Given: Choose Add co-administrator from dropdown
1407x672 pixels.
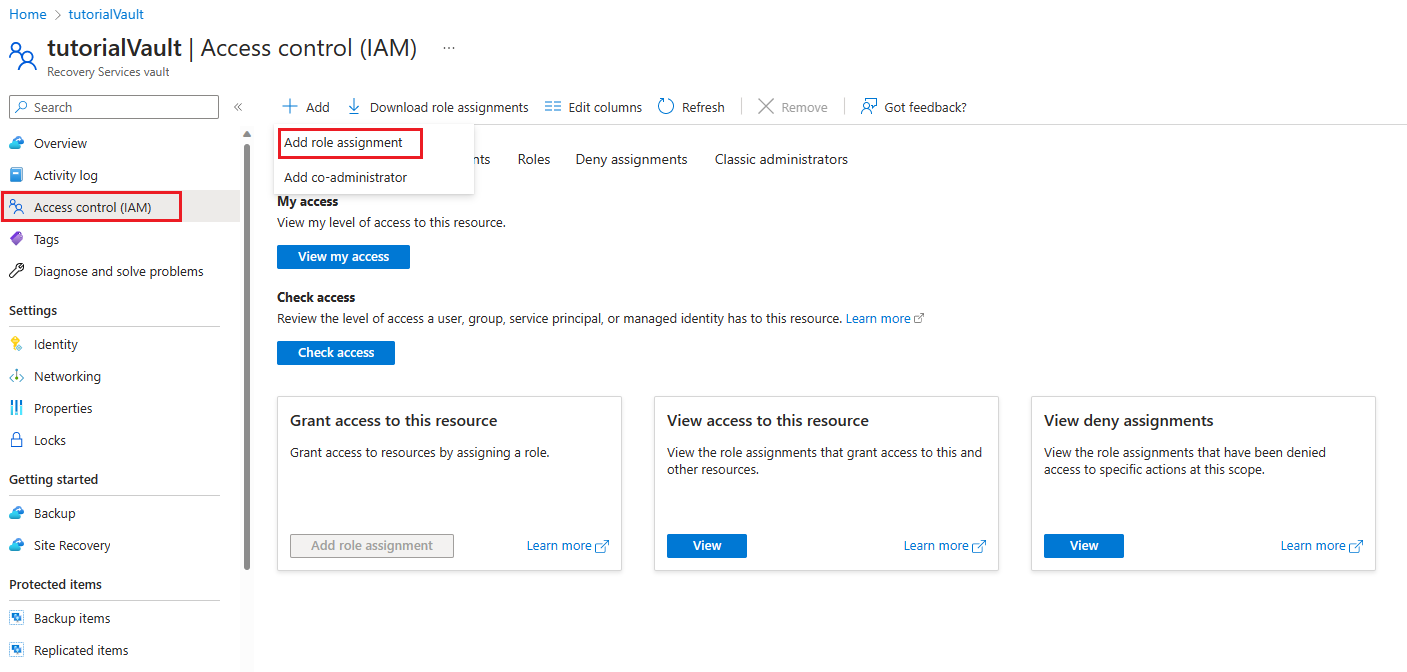Looking at the screenshot, I should click(x=345, y=177).
